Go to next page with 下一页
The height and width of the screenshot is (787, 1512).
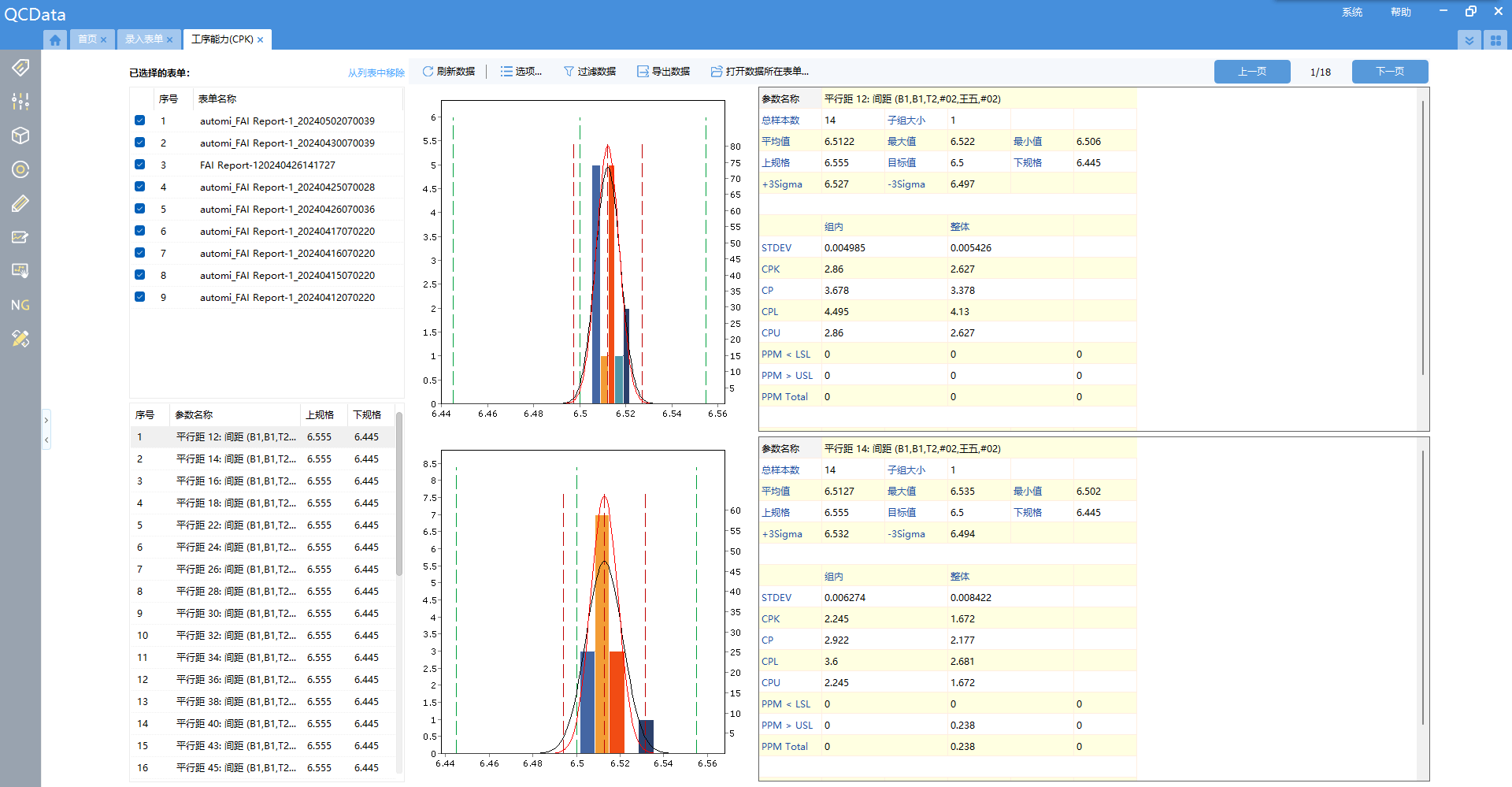[1389, 72]
